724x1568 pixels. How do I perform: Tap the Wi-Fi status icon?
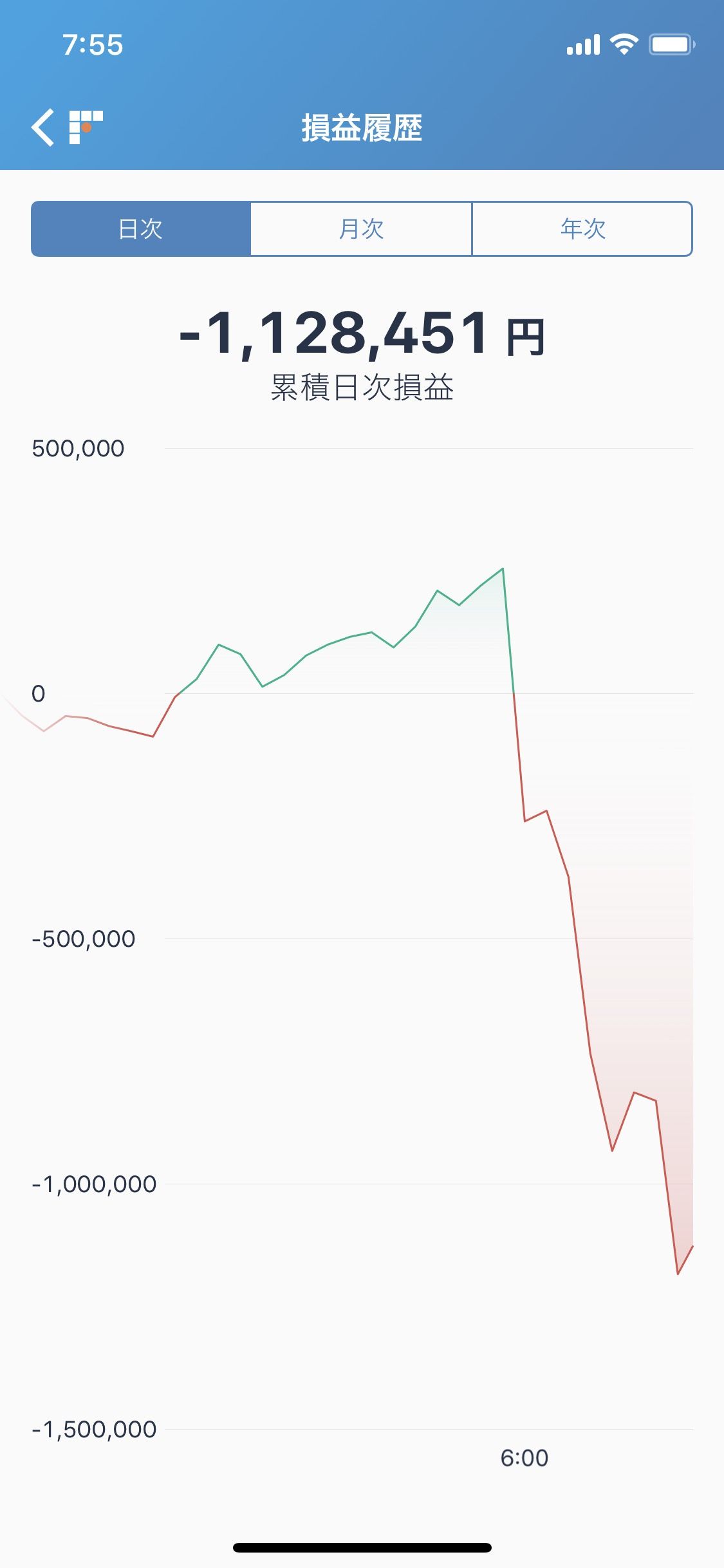(x=624, y=44)
